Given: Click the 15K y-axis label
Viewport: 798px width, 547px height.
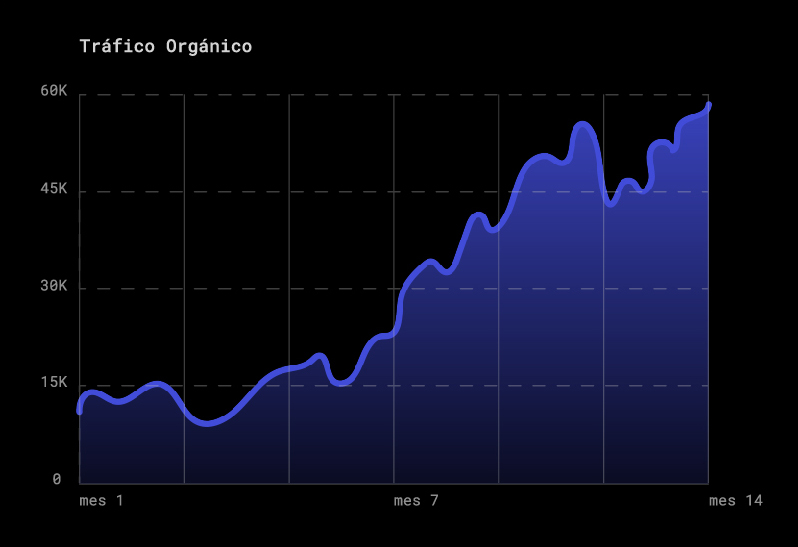Looking at the screenshot, I should click(x=53, y=382).
